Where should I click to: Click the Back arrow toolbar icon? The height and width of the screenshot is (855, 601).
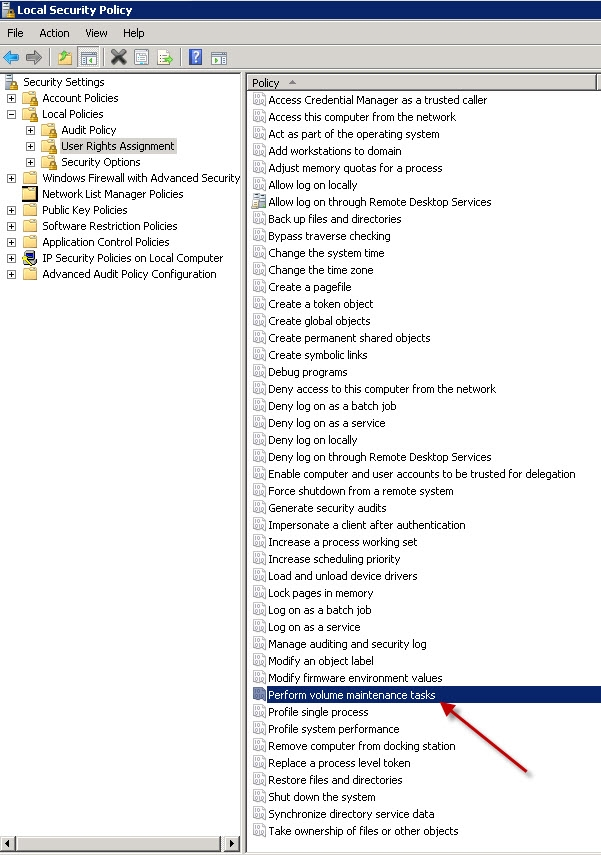[x=11, y=57]
